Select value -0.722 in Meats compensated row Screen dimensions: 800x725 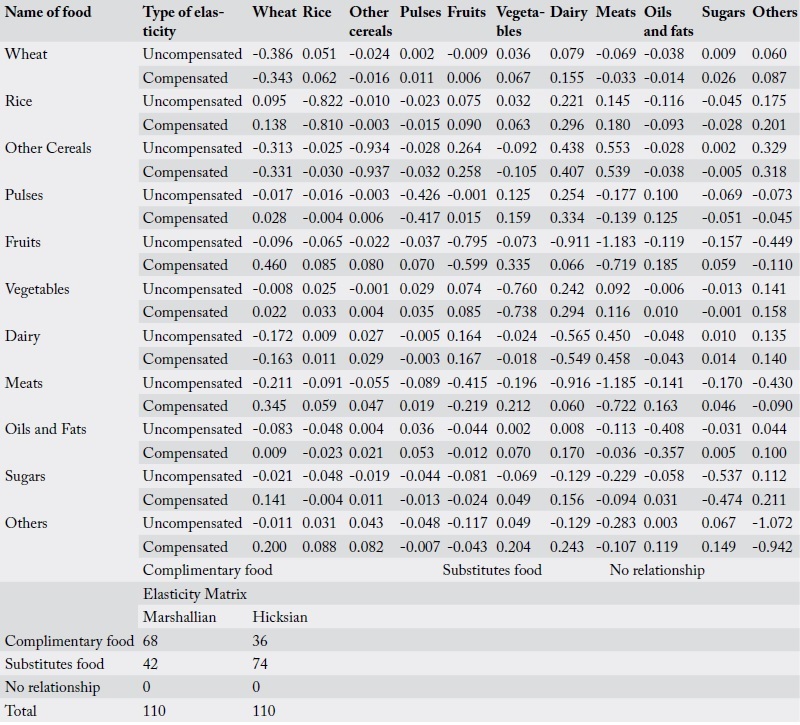coord(616,406)
